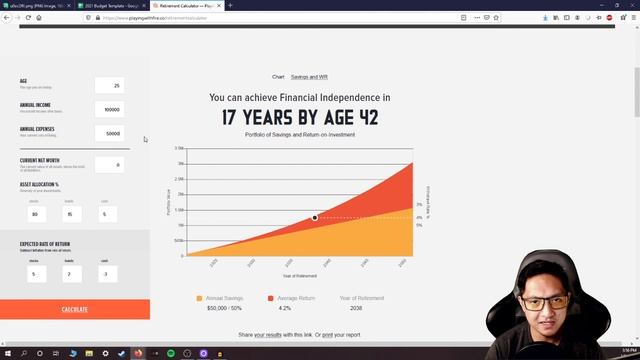Click the Average Return legend swatch
640x360 pixels.
click(x=270, y=298)
